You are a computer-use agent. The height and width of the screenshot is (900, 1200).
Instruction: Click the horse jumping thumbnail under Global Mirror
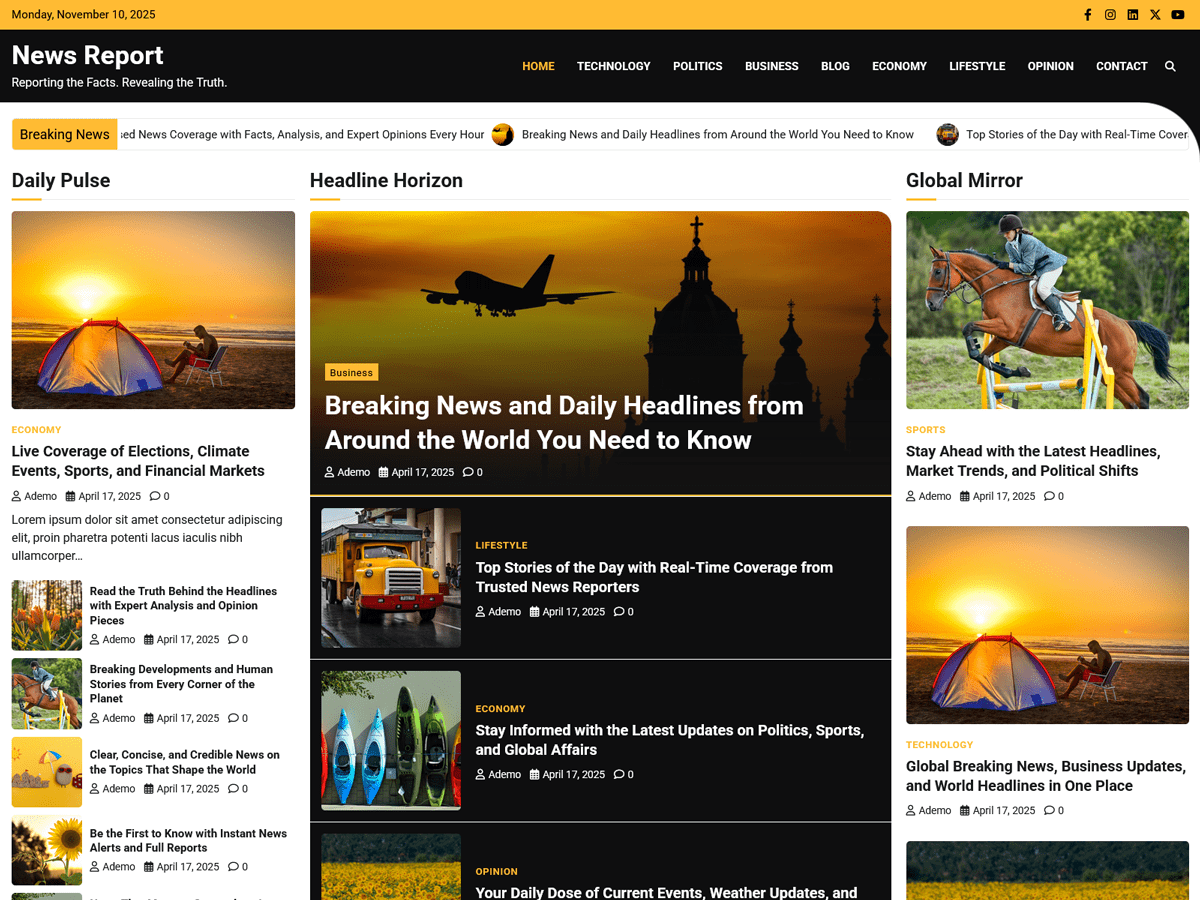point(1047,310)
